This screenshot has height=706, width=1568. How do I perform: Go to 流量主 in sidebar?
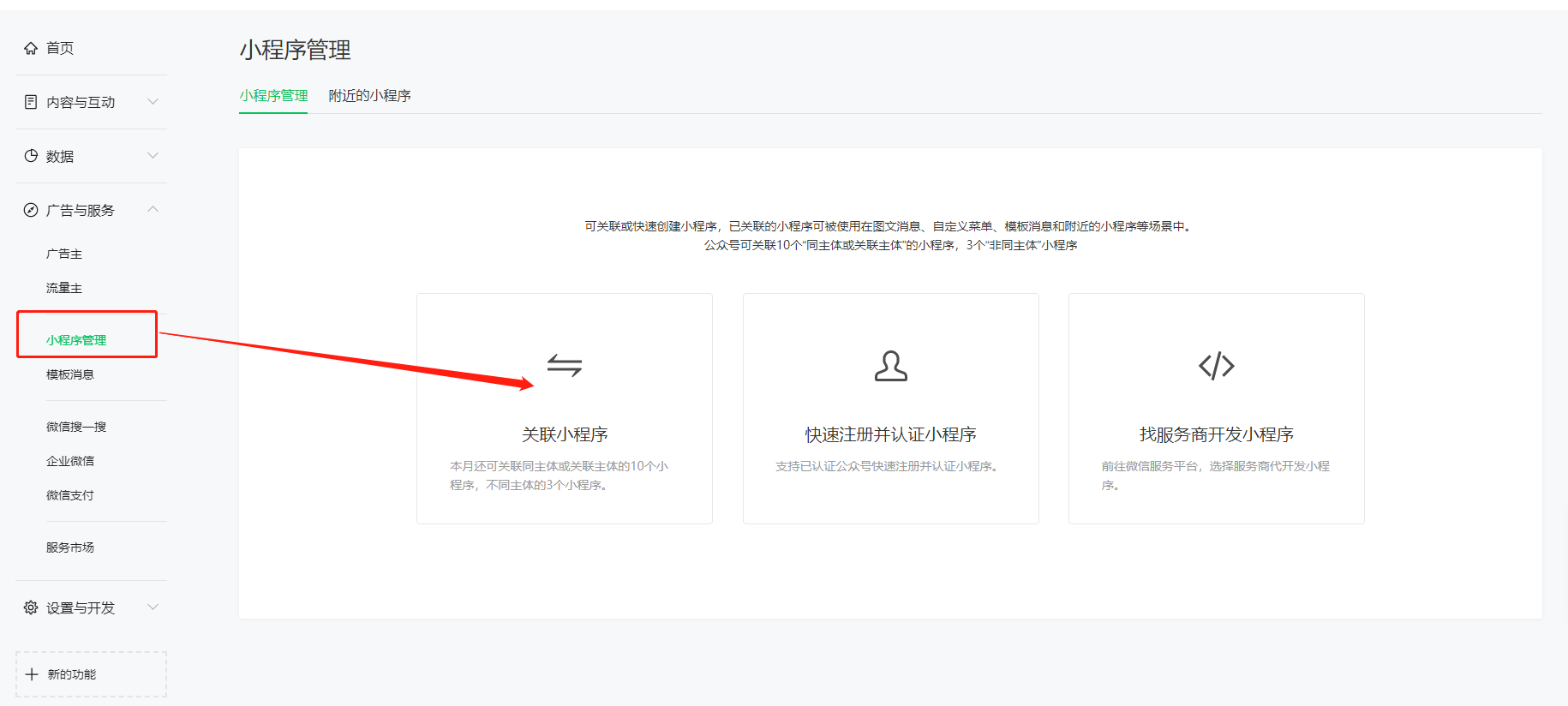[64, 288]
